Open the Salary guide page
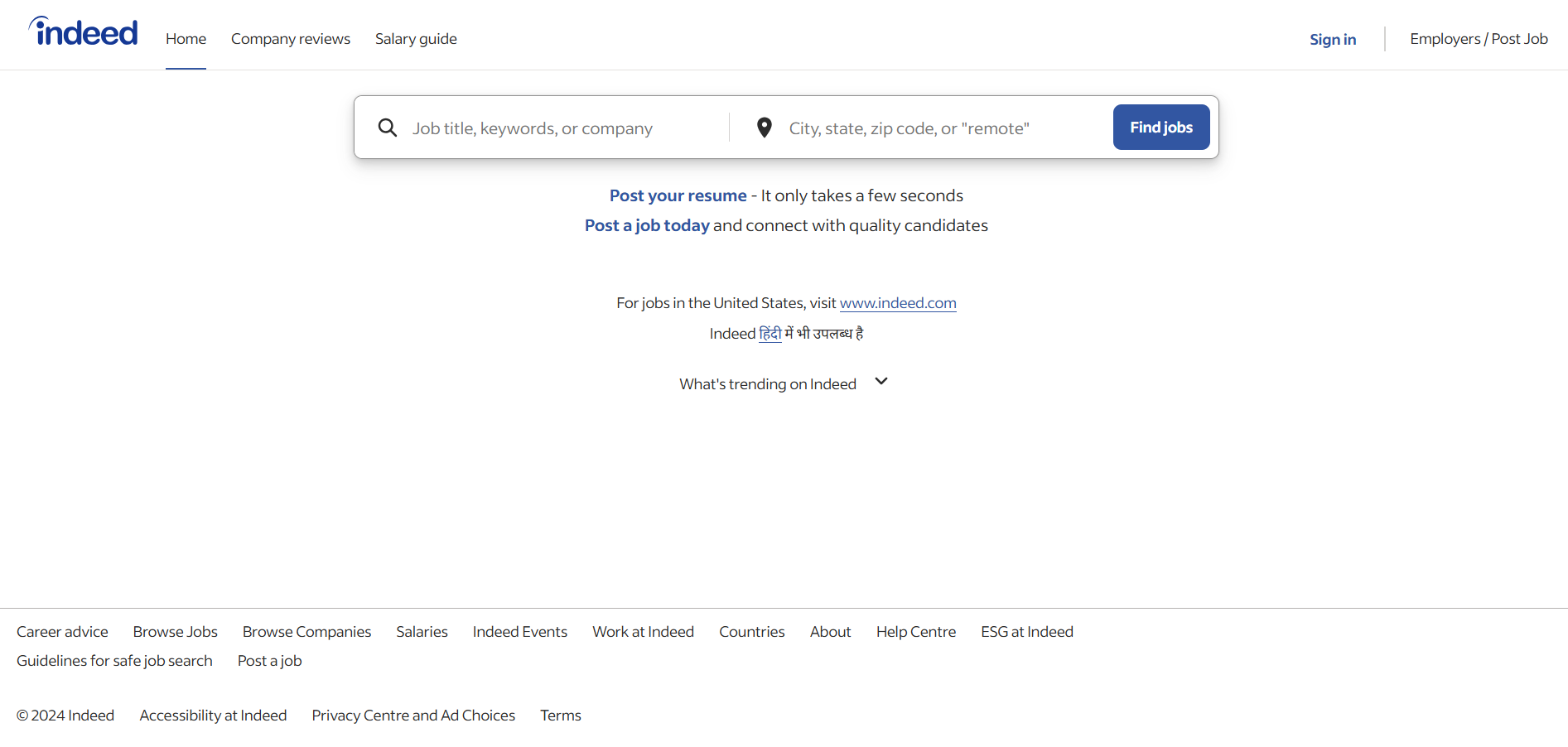Image resolution: width=1568 pixels, height=747 pixels. [415, 39]
